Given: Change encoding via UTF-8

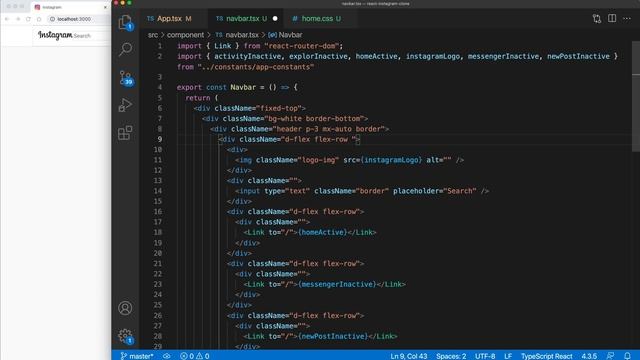Looking at the screenshot, I should pyautogui.click(x=485, y=356).
